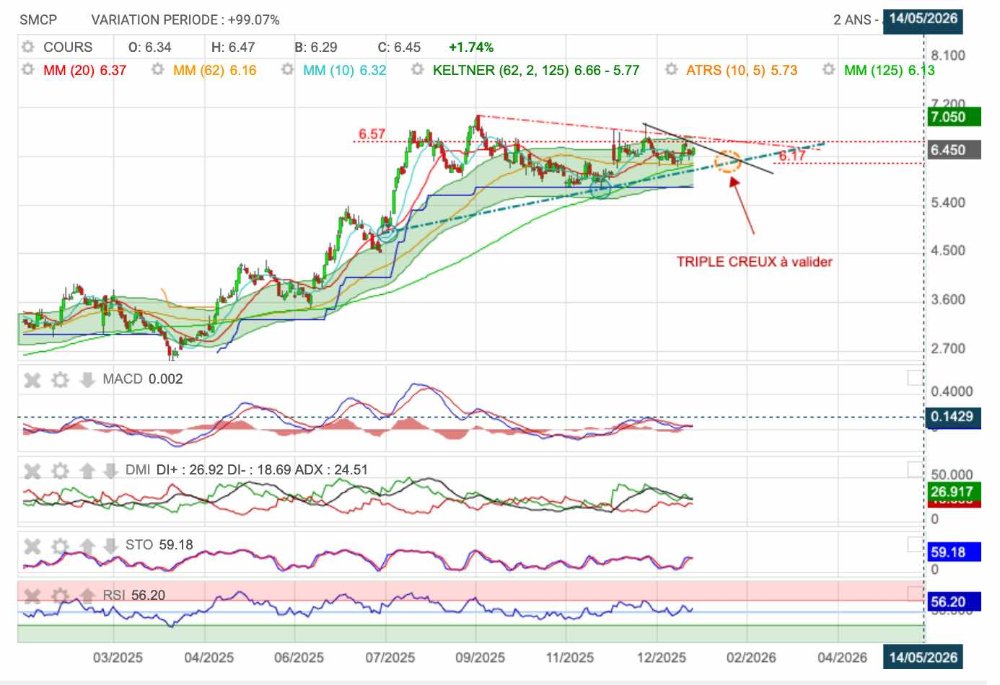
Task: Click the MM (10) 6.32 label
Action: (344, 70)
